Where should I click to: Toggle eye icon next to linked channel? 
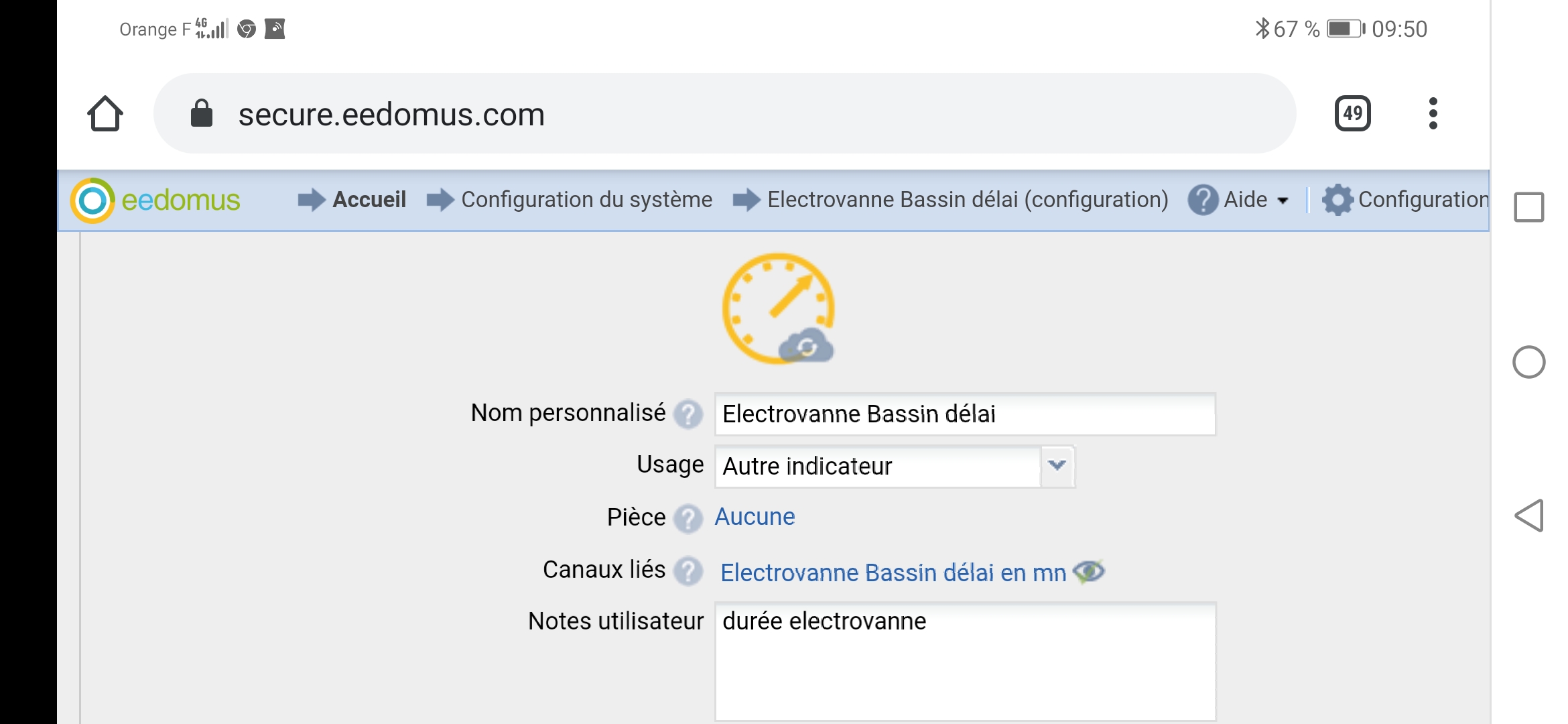[1089, 572]
